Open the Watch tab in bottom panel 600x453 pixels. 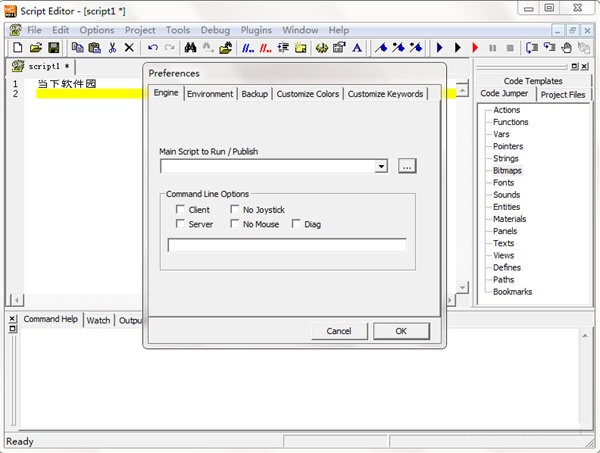98,321
